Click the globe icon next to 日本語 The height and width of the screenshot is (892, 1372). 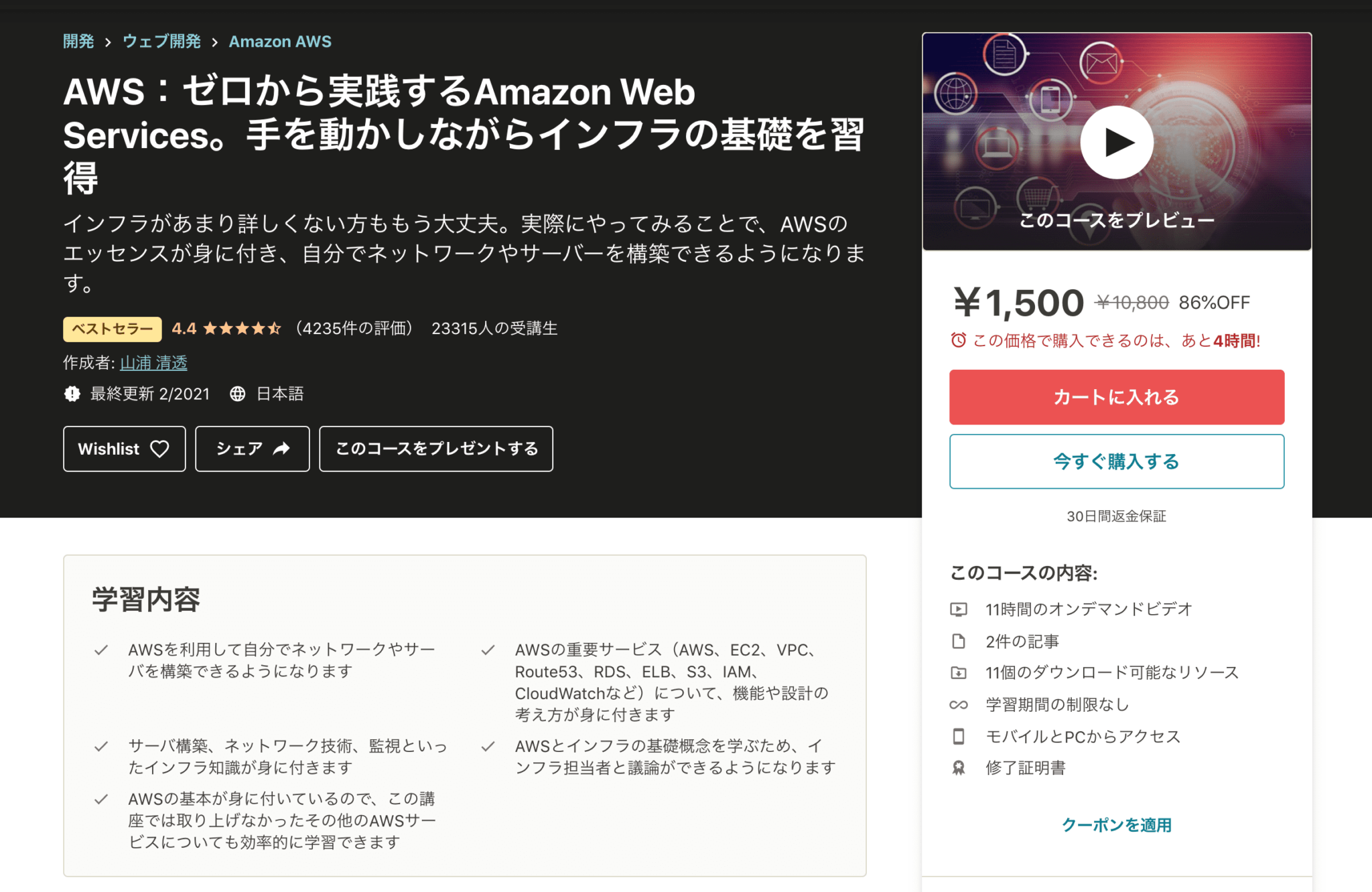click(x=239, y=394)
